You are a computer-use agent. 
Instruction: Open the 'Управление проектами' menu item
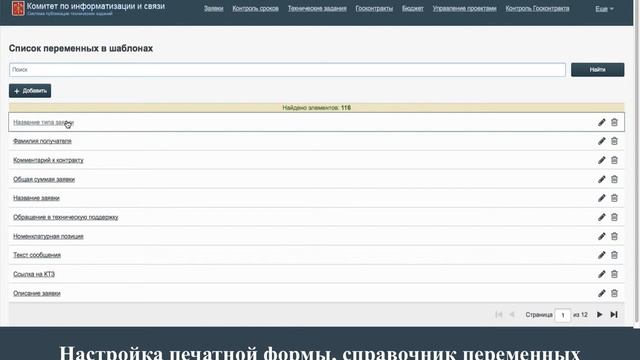[464, 9]
